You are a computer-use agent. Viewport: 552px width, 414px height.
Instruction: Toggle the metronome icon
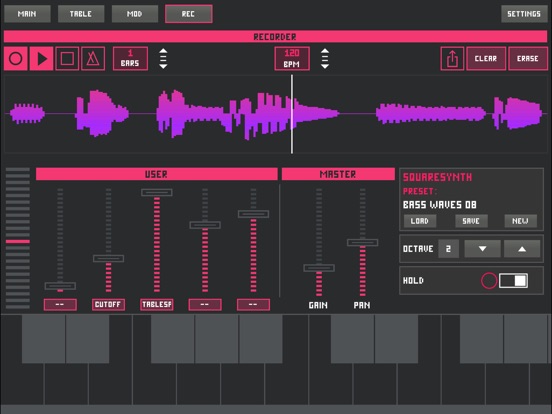pyautogui.click(x=93, y=58)
